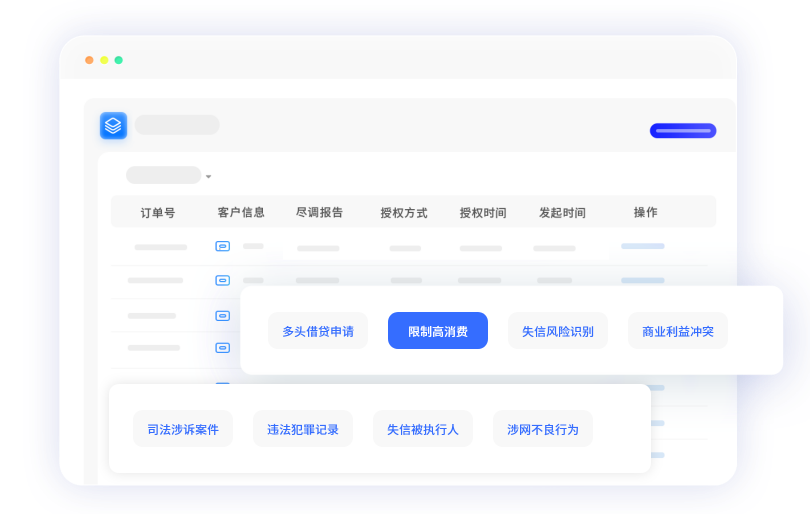Screen dimensions: 810x514
Task: Select the customer info icon in third row
Action: pyautogui.click(x=222, y=315)
